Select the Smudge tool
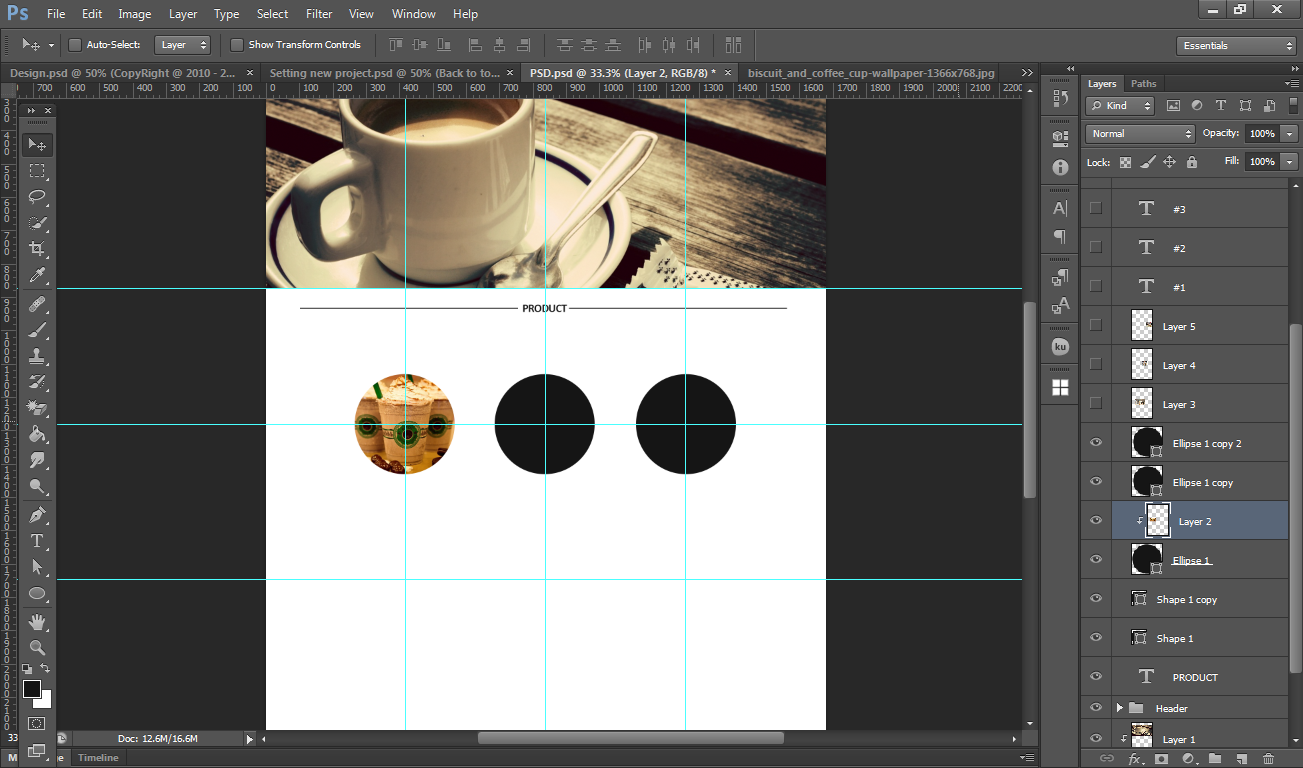The height and width of the screenshot is (768, 1303). click(x=37, y=460)
